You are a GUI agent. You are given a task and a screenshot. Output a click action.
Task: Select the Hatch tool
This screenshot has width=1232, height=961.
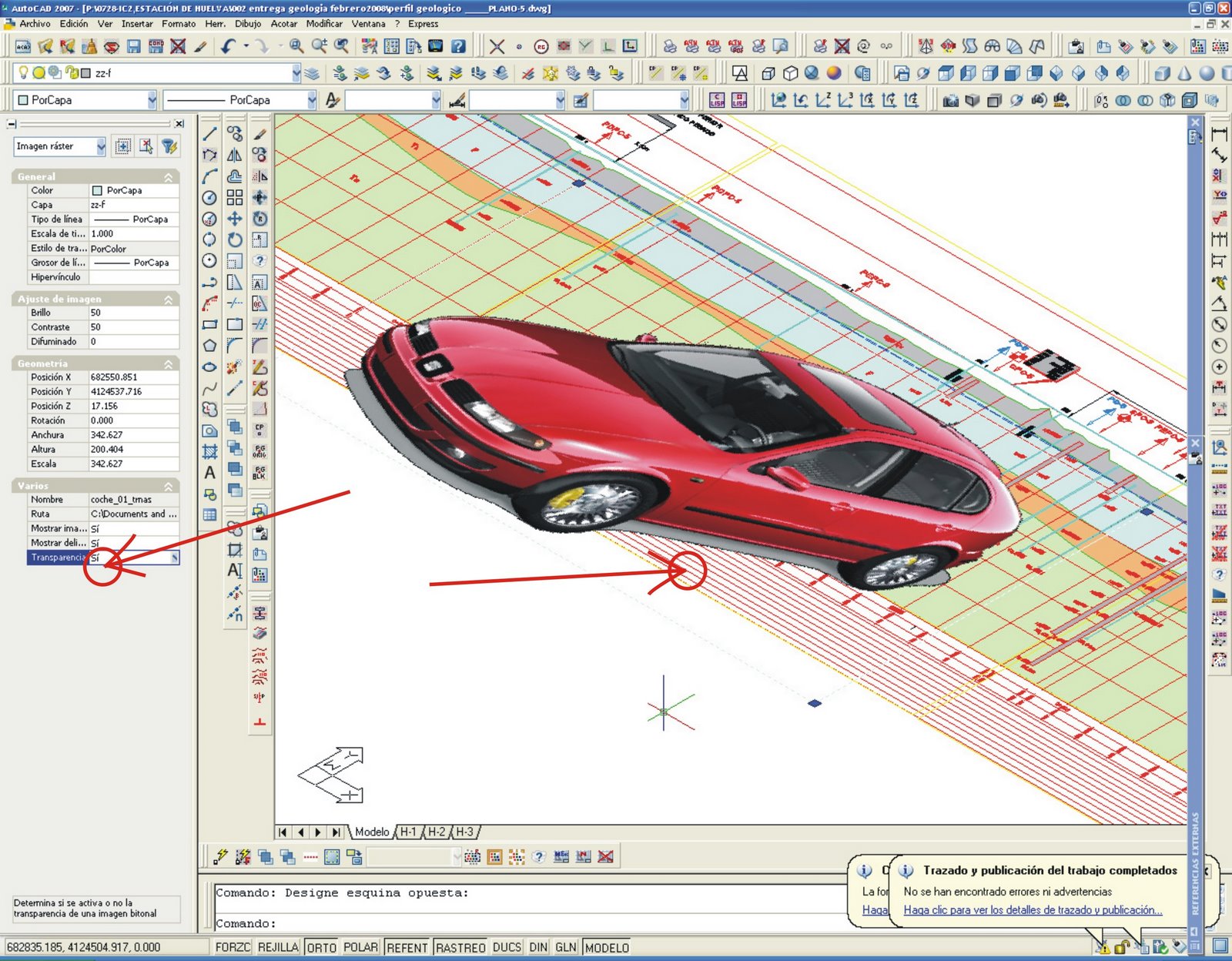[x=209, y=452]
